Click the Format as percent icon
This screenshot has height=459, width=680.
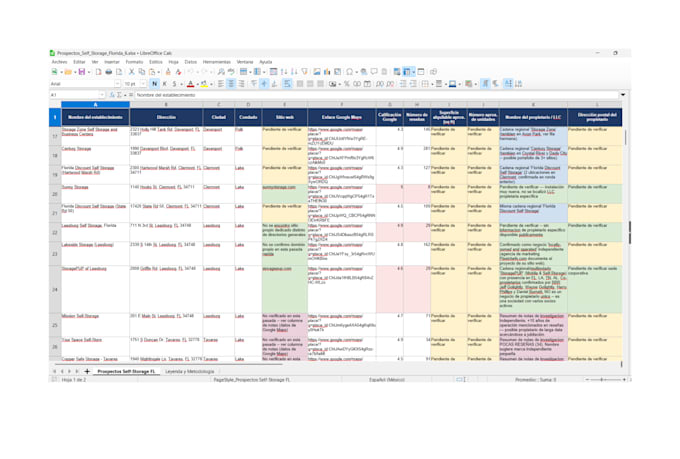pyautogui.click(x=347, y=84)
